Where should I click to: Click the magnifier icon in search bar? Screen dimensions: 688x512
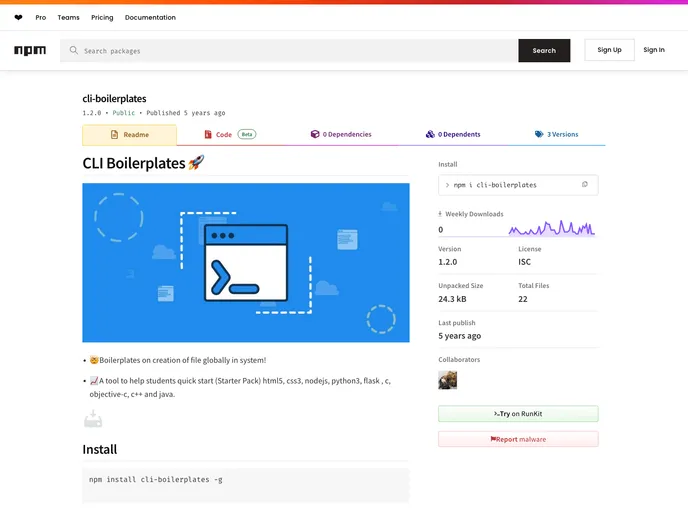click(x=74, y=50)
